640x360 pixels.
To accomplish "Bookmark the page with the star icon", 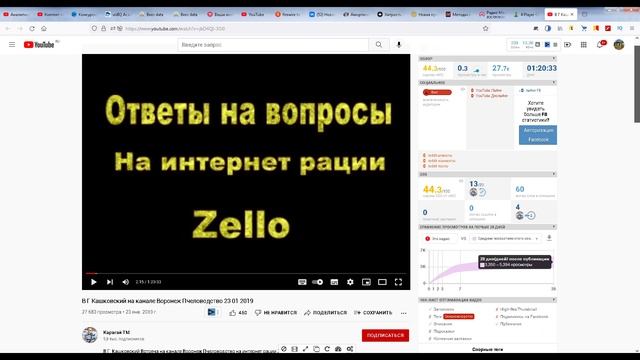I will pyautogui.click(x=485, y=29).
